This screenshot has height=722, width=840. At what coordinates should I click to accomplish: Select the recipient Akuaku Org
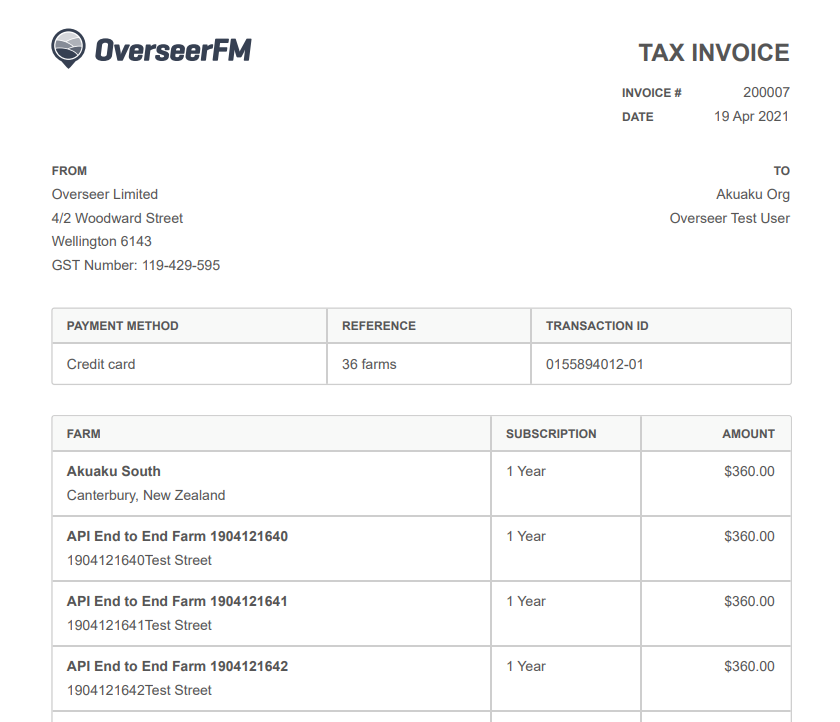(x=753, y=194)
